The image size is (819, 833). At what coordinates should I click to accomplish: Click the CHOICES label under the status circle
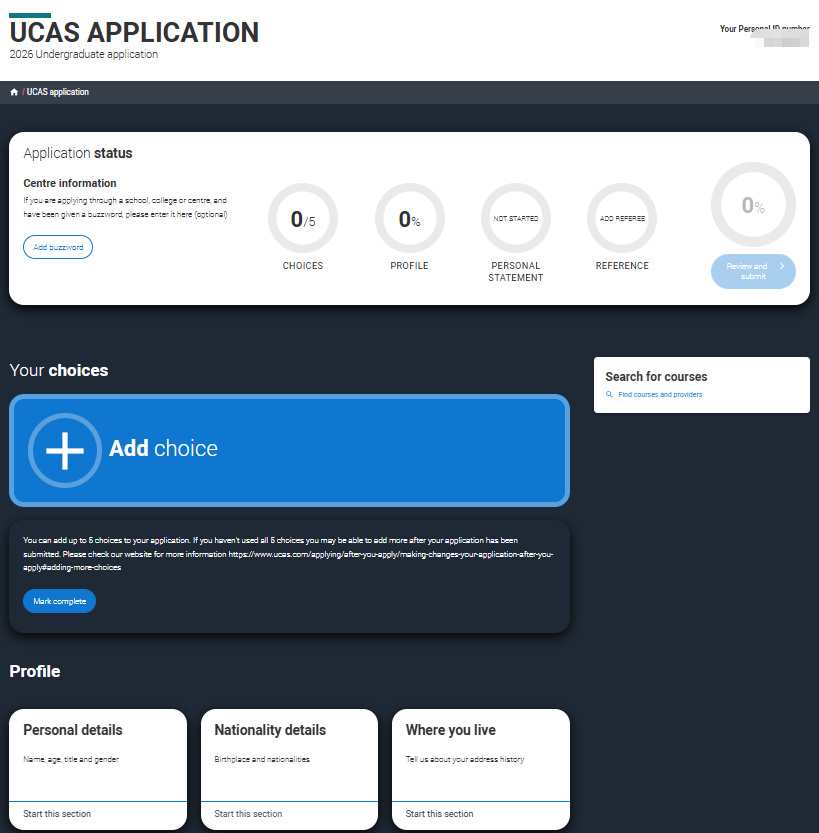click(x=303, y=266)
